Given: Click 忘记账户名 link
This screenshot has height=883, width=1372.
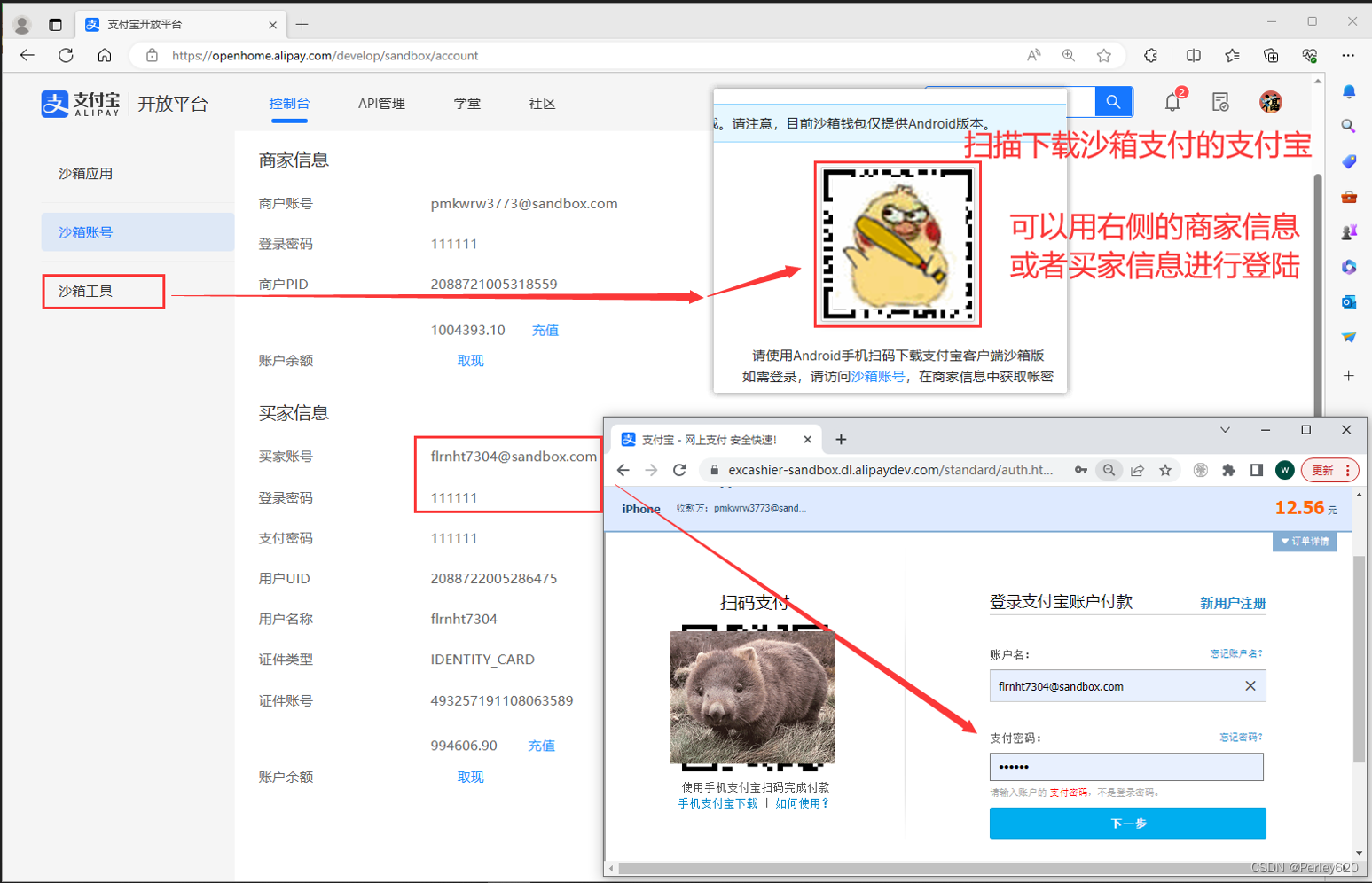Looking at the screenshot, I should [1236, 653].
